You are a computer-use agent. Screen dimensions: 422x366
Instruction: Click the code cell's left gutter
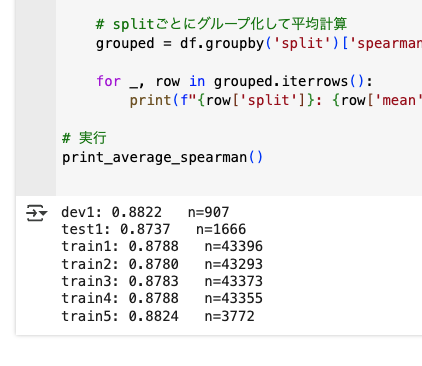click(36, 98)
